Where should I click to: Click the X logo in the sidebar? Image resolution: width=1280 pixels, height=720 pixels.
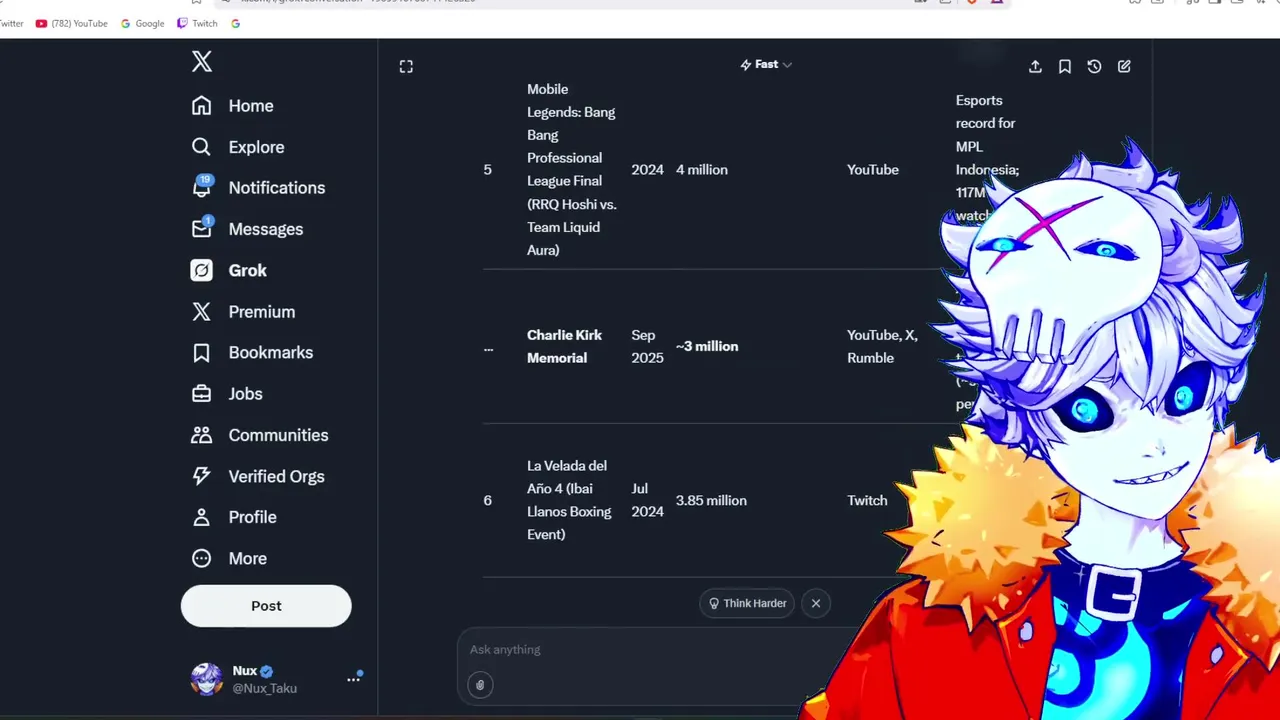point(202,62)
